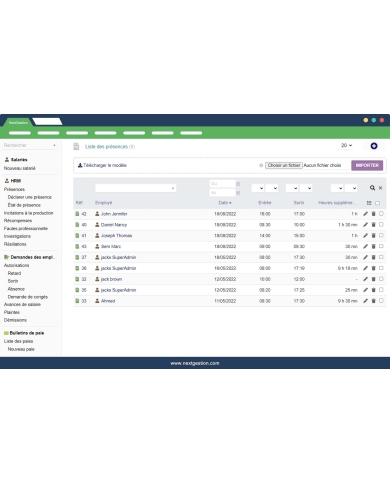Edit Ahmed presence row 33
The height and width of the screenshot is (484, 390).
365,301
